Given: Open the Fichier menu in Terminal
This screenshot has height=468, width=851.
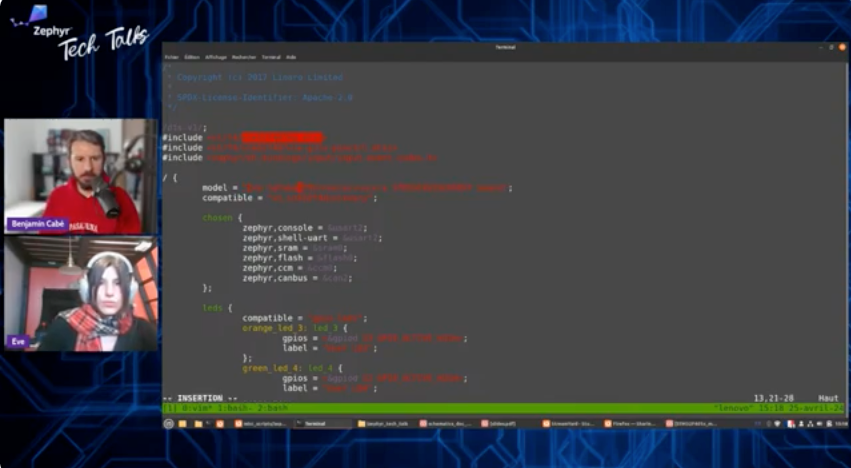Looking at the screenshot, I should [171, 57].
